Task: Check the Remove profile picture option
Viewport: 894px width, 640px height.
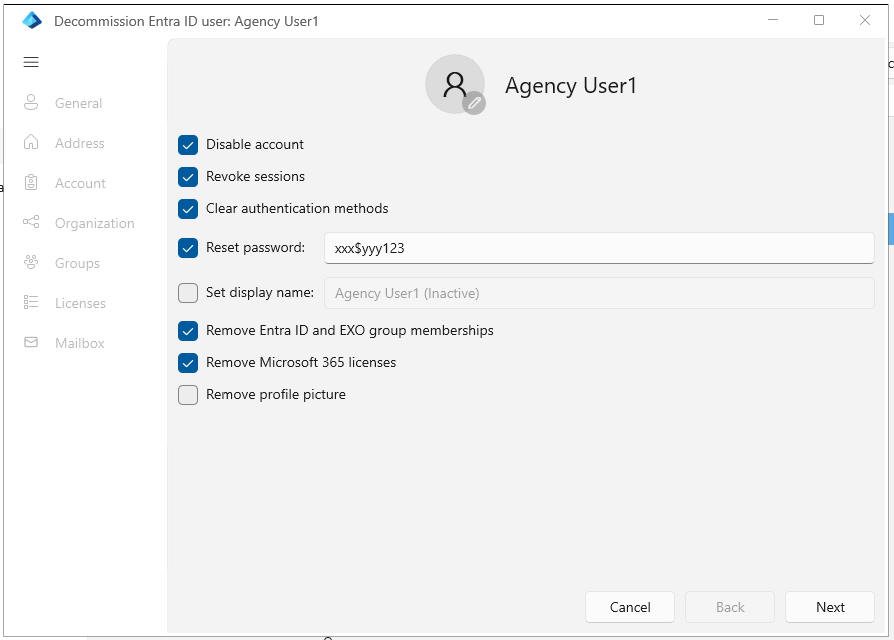Action: coord(188,395)
